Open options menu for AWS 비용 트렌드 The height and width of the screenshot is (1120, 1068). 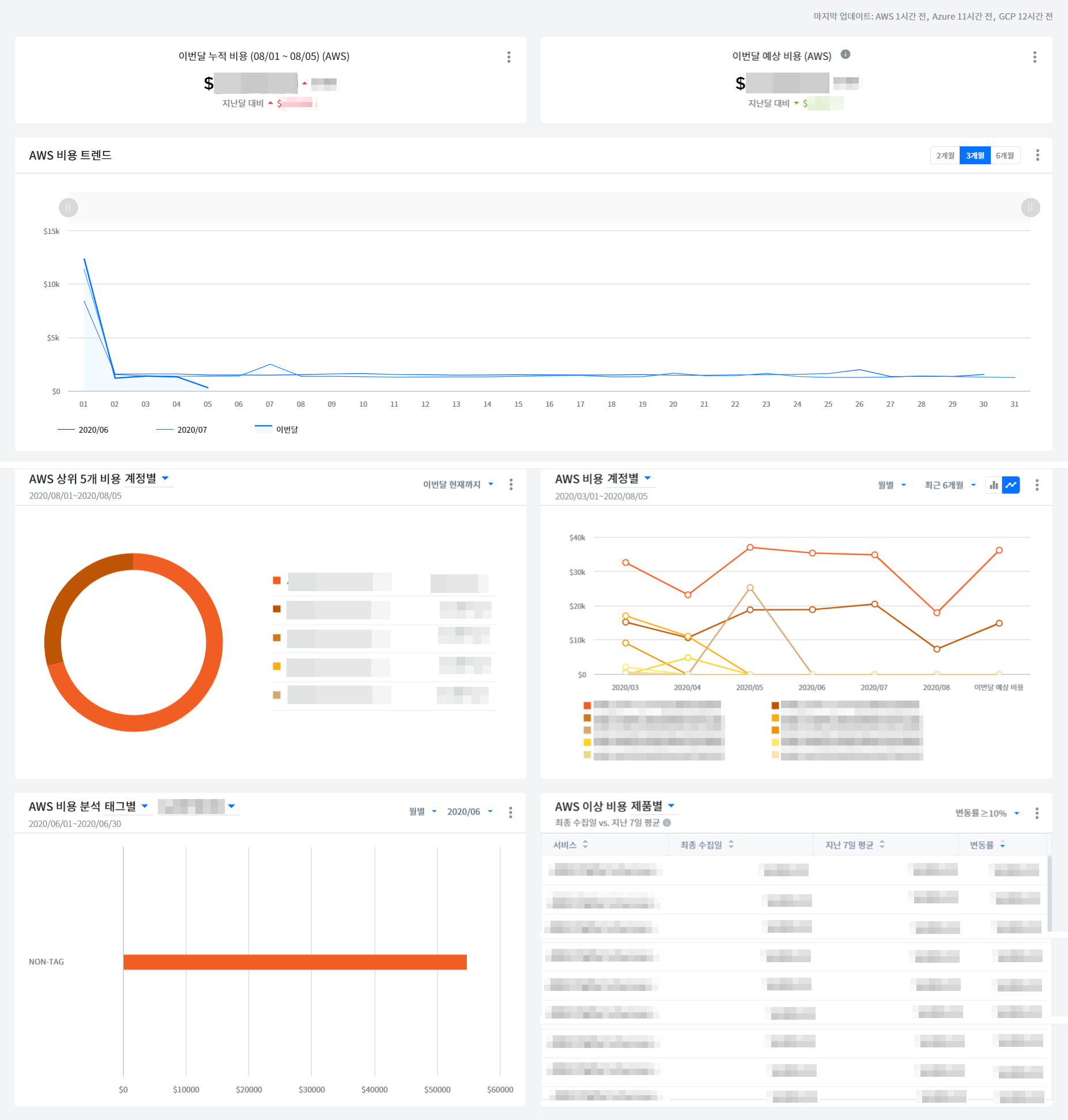tap(1037, 155)
